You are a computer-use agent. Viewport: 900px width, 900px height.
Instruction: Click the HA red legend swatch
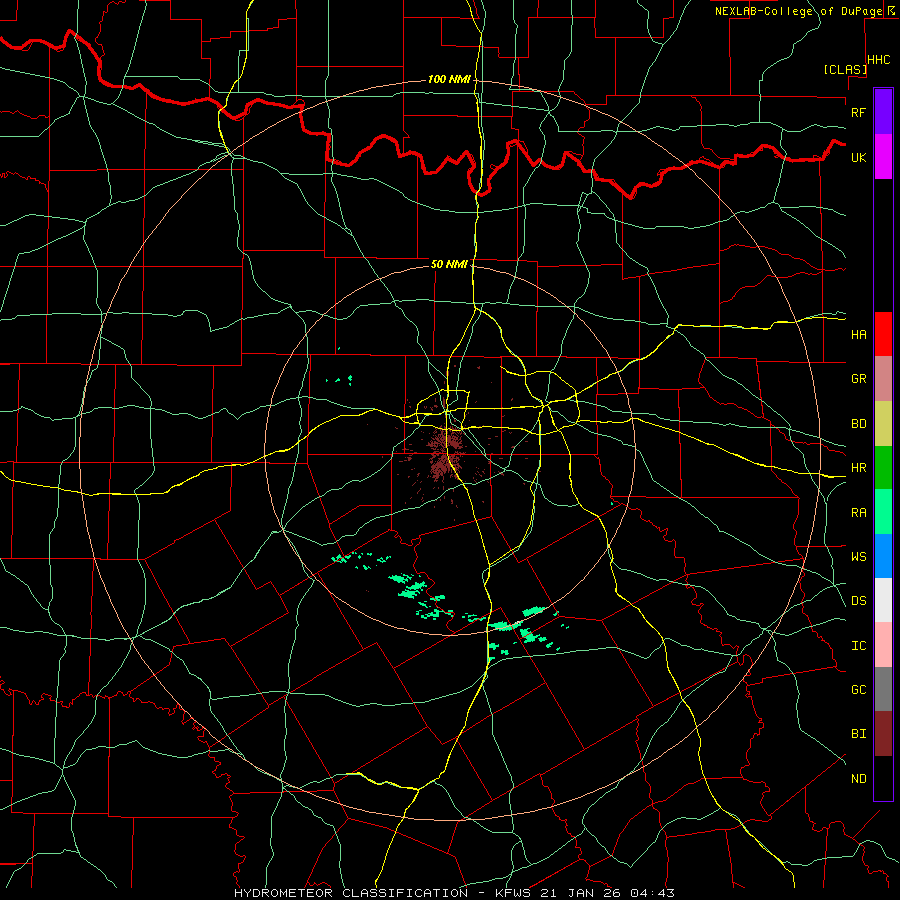pyautogui.click(x=883, y=334)
